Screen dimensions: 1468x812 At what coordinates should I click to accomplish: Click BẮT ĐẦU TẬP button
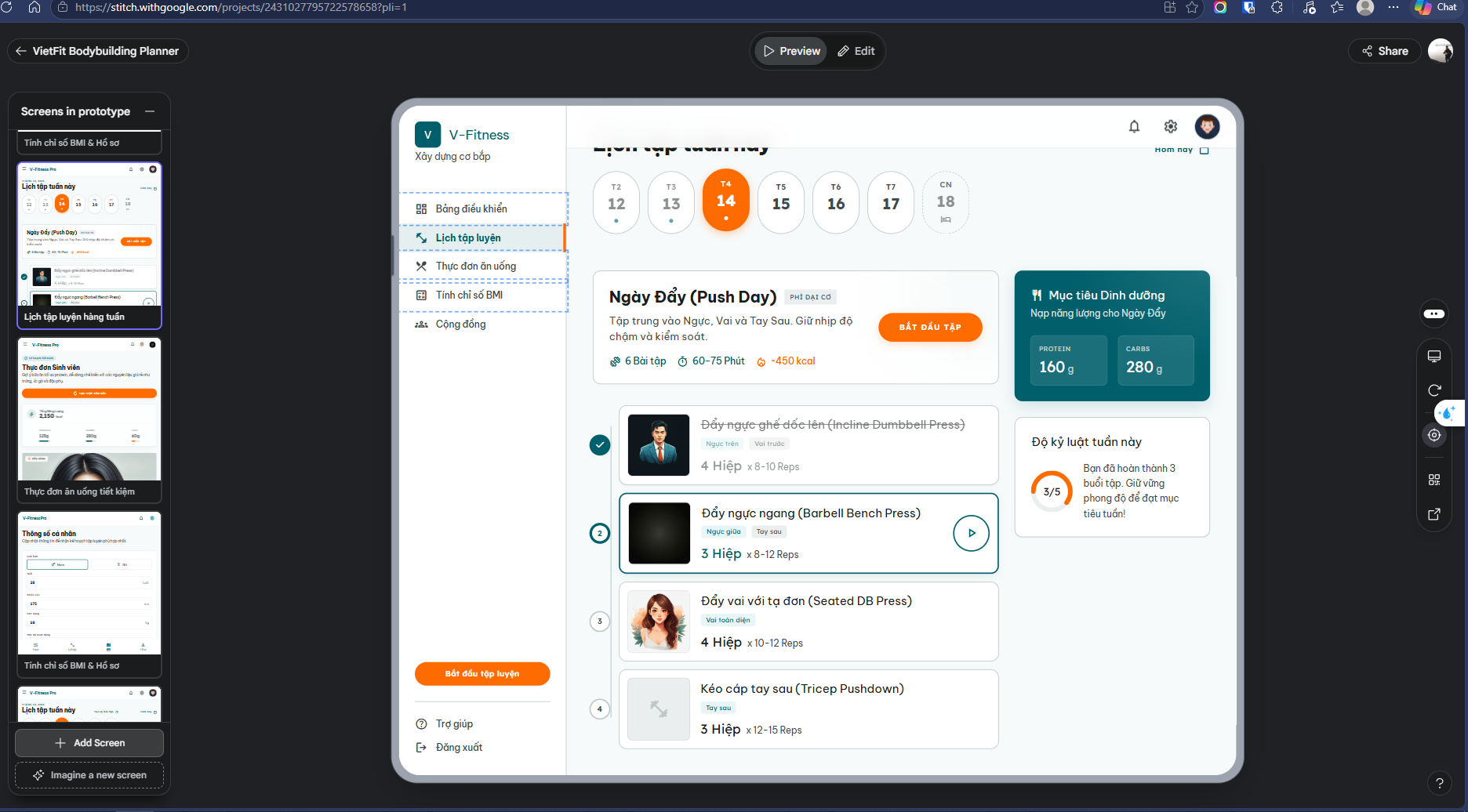tap(930, 327)
